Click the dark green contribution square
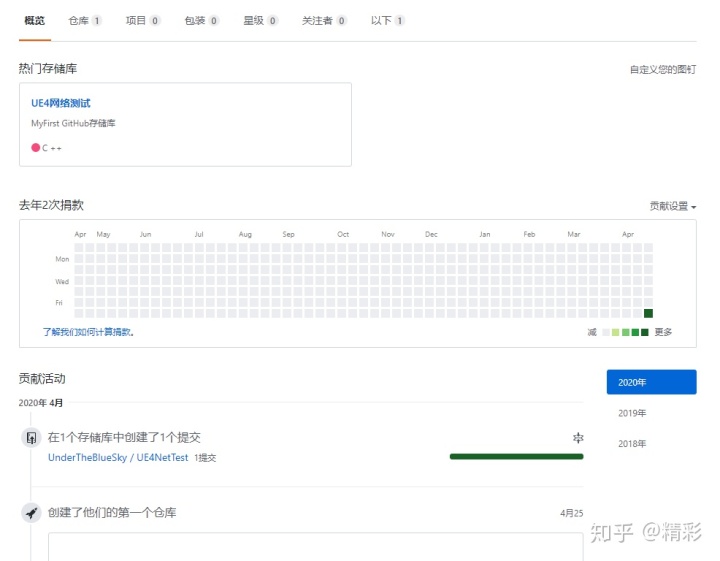Viewport: 720px width, 561px height. (x=648, y=313)
